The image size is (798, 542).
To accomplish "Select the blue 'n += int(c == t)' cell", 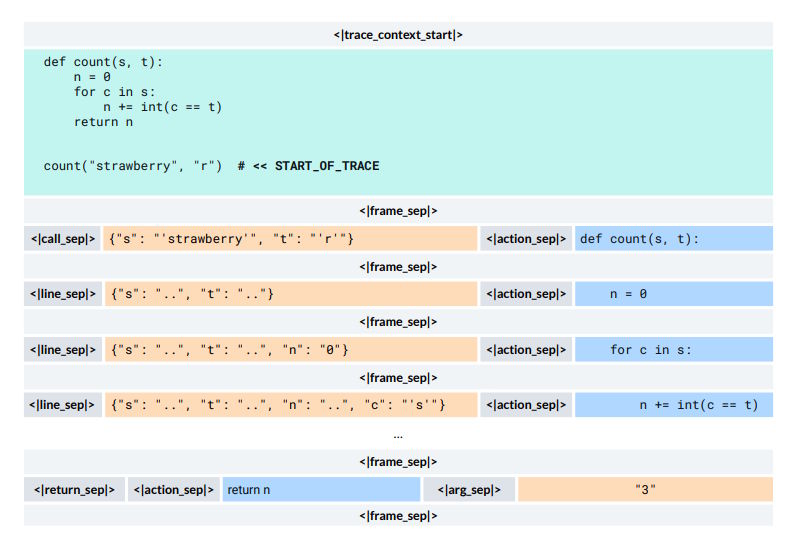I will point(673,405).
